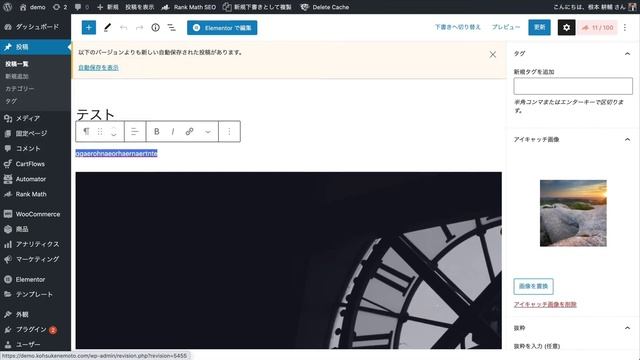
Task: Open Pages in sidebar
Action: pyautogui.click(x=36, y=133)
